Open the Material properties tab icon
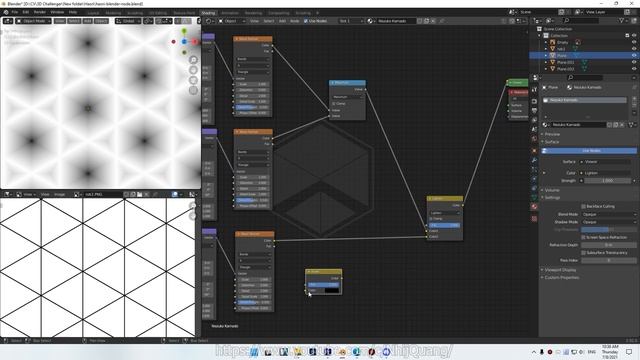 (534, 207)
